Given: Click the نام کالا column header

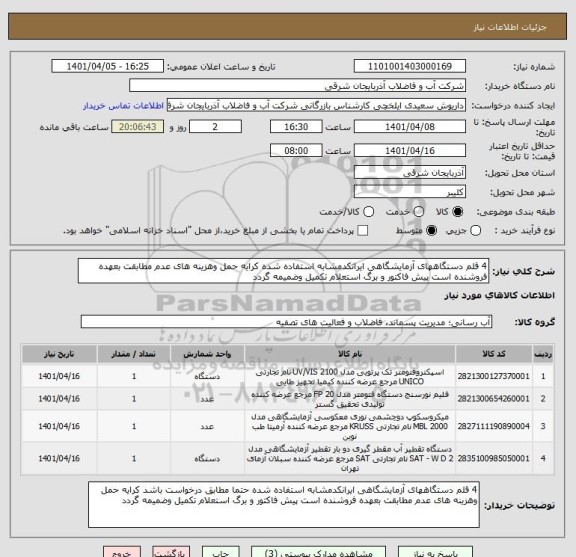Looking at the screenshot, I should pos(350,354).
